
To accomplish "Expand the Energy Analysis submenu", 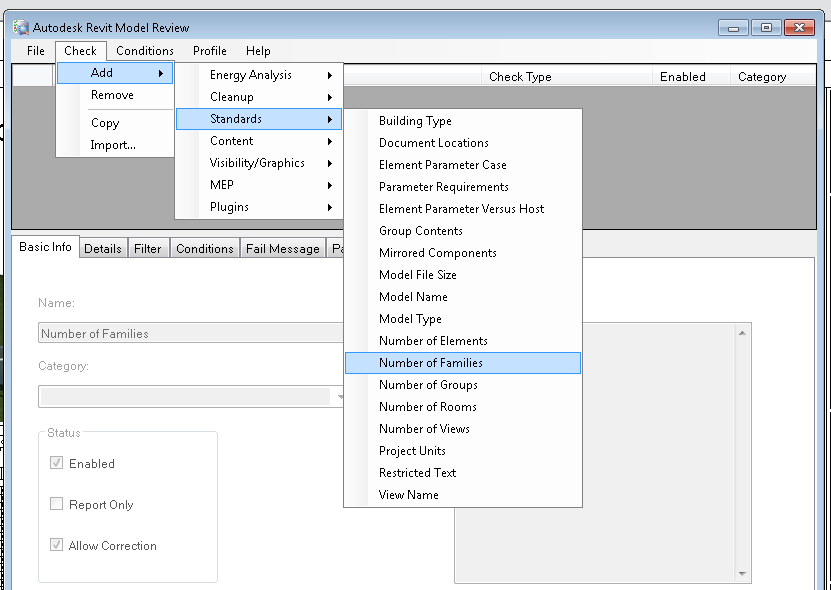I will click(x=259, y=75).
